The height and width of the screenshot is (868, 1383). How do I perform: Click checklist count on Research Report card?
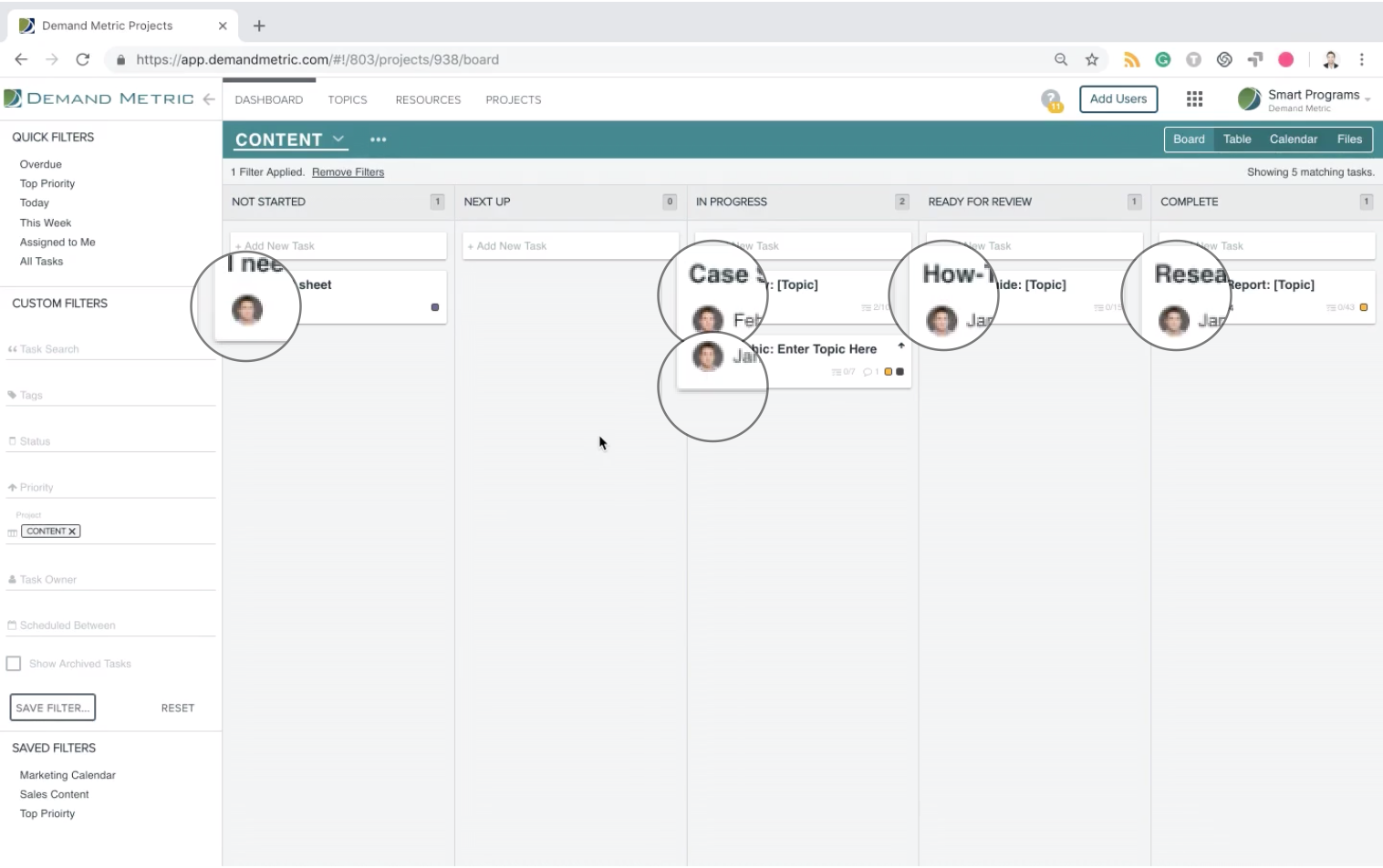coord(1341,307)
